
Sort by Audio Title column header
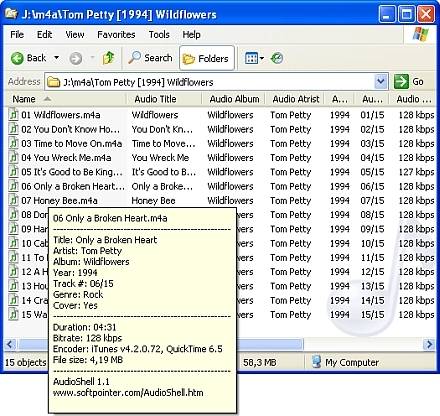click(x=164, y=99)
